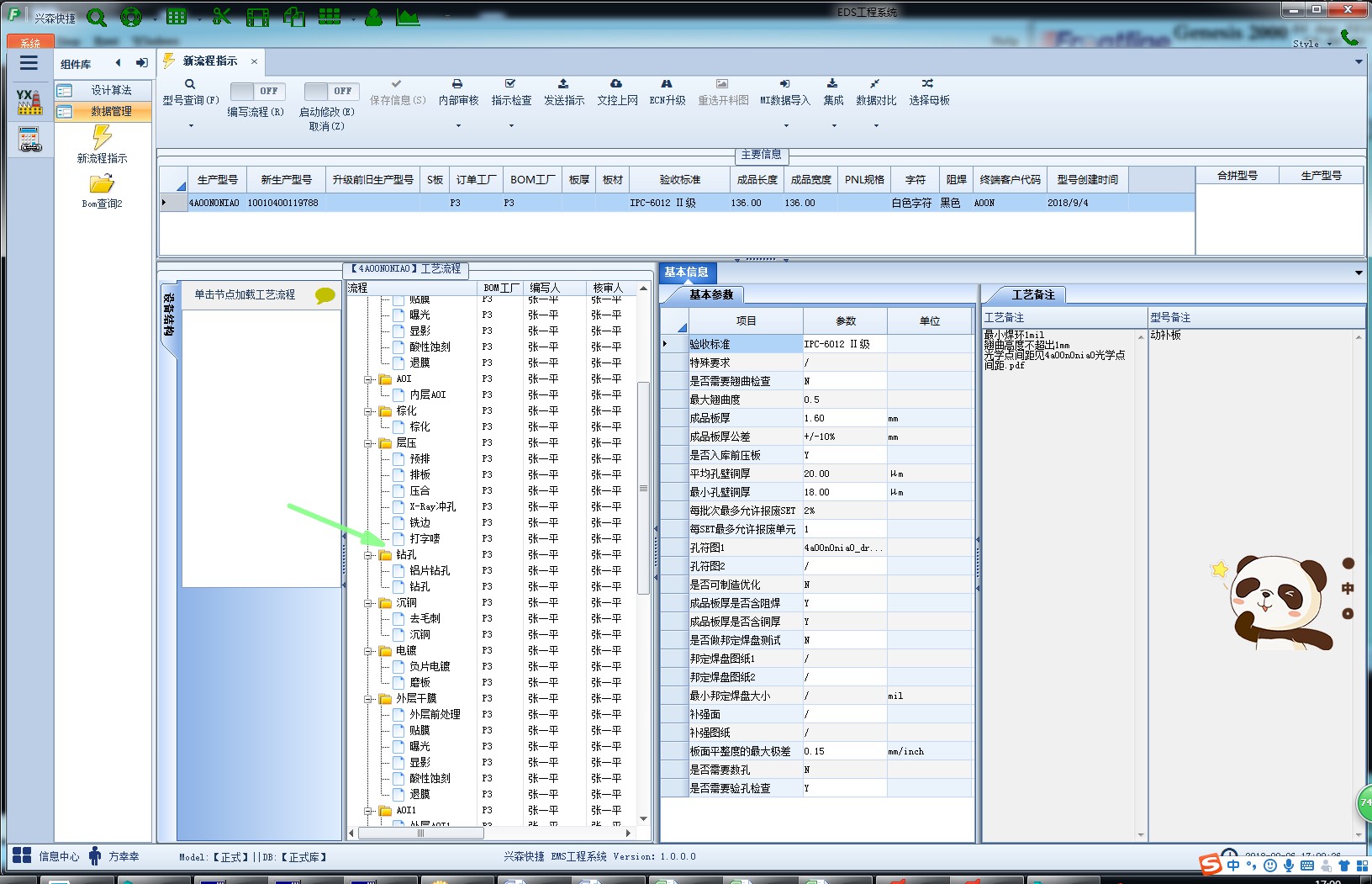The width and height of the screenshot is (1372, 884).
Task: Open the Style dropdown
Action: tap(1312, 44)
